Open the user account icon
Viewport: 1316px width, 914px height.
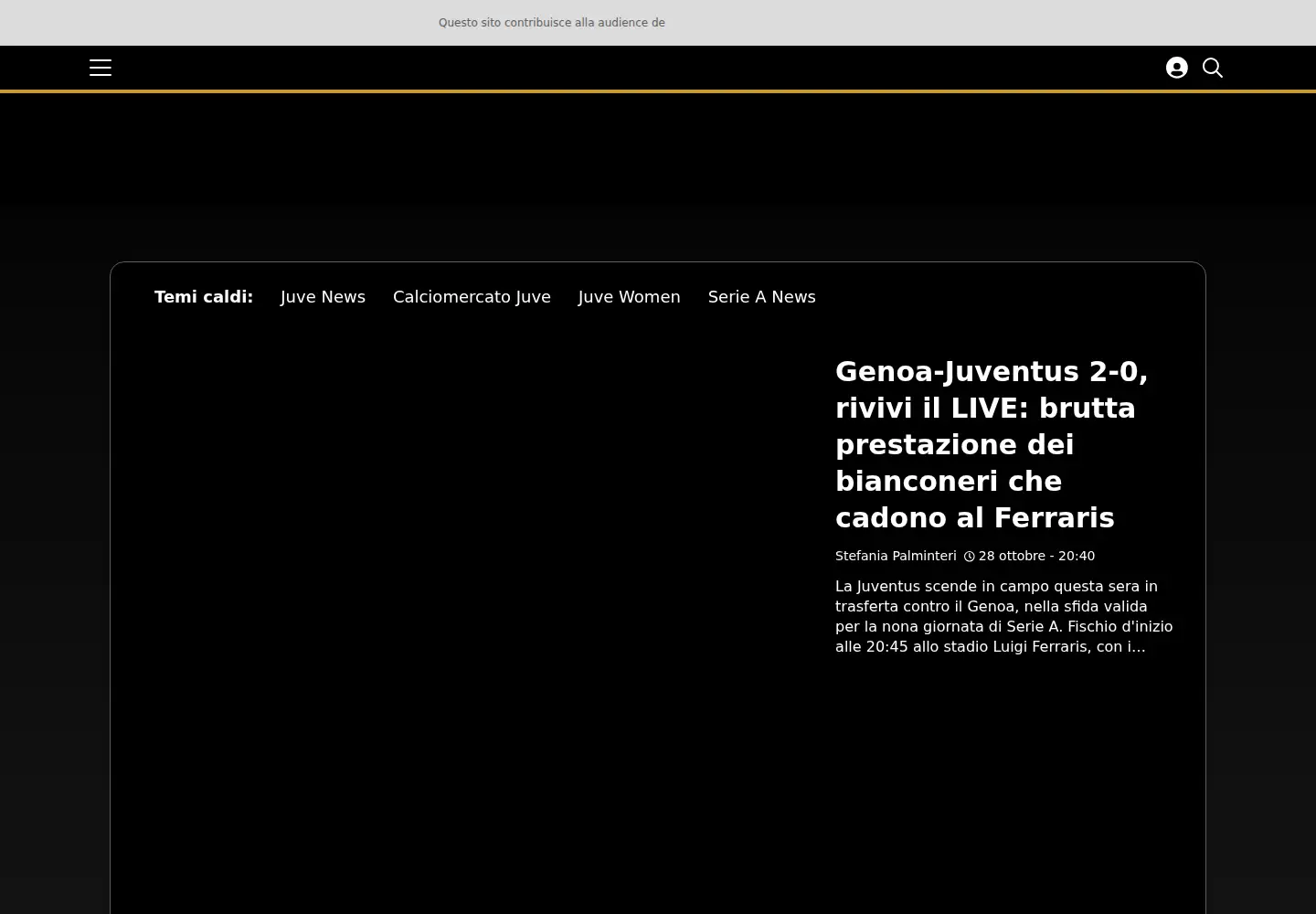[x=1177, y=68]
